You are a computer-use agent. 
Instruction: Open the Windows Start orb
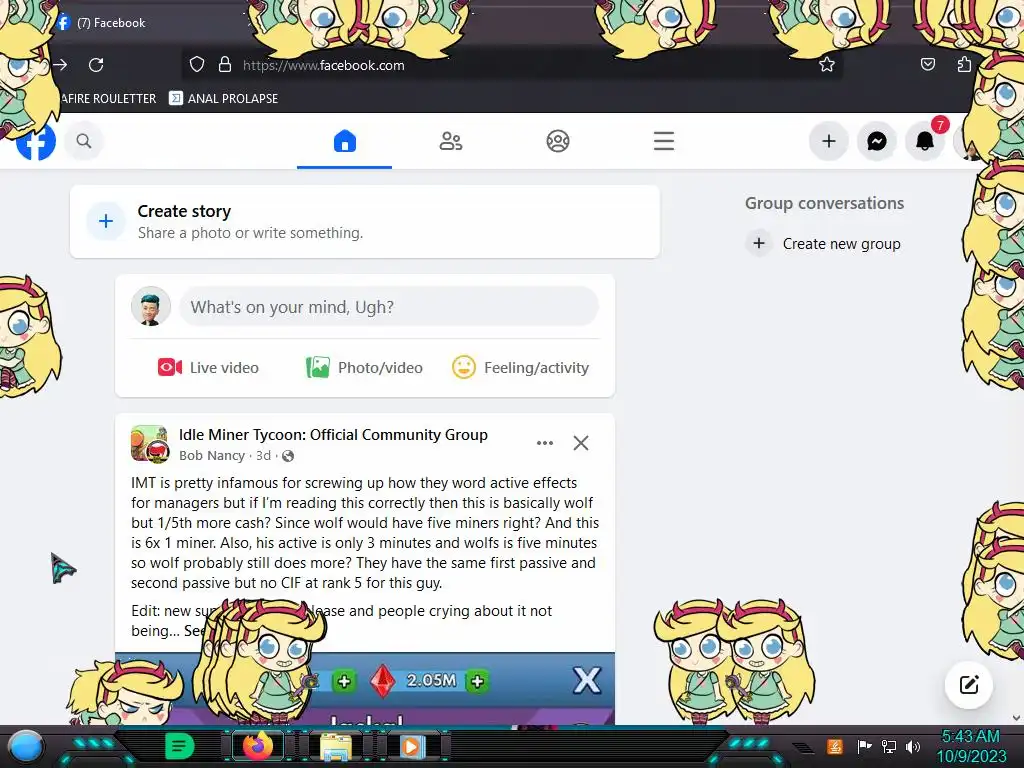tap(26, 747)
